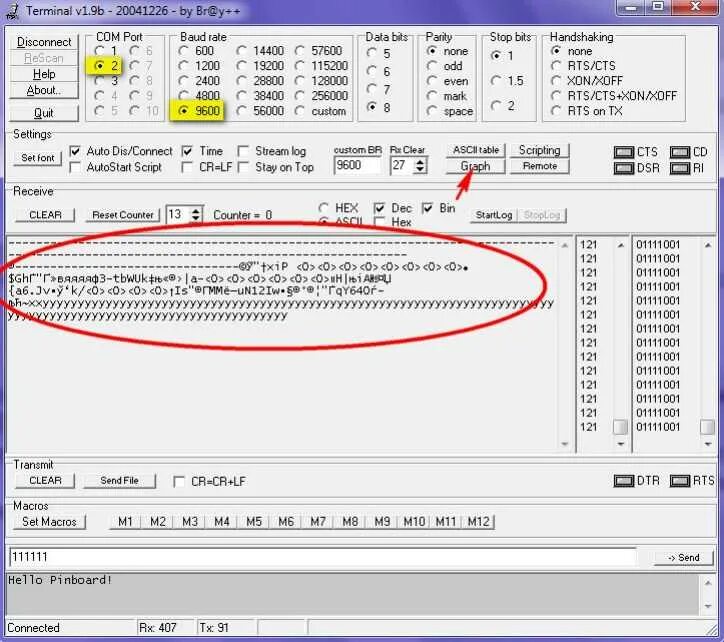Open the Graph window
Screen dimensions: 724x642
[476, 166]
